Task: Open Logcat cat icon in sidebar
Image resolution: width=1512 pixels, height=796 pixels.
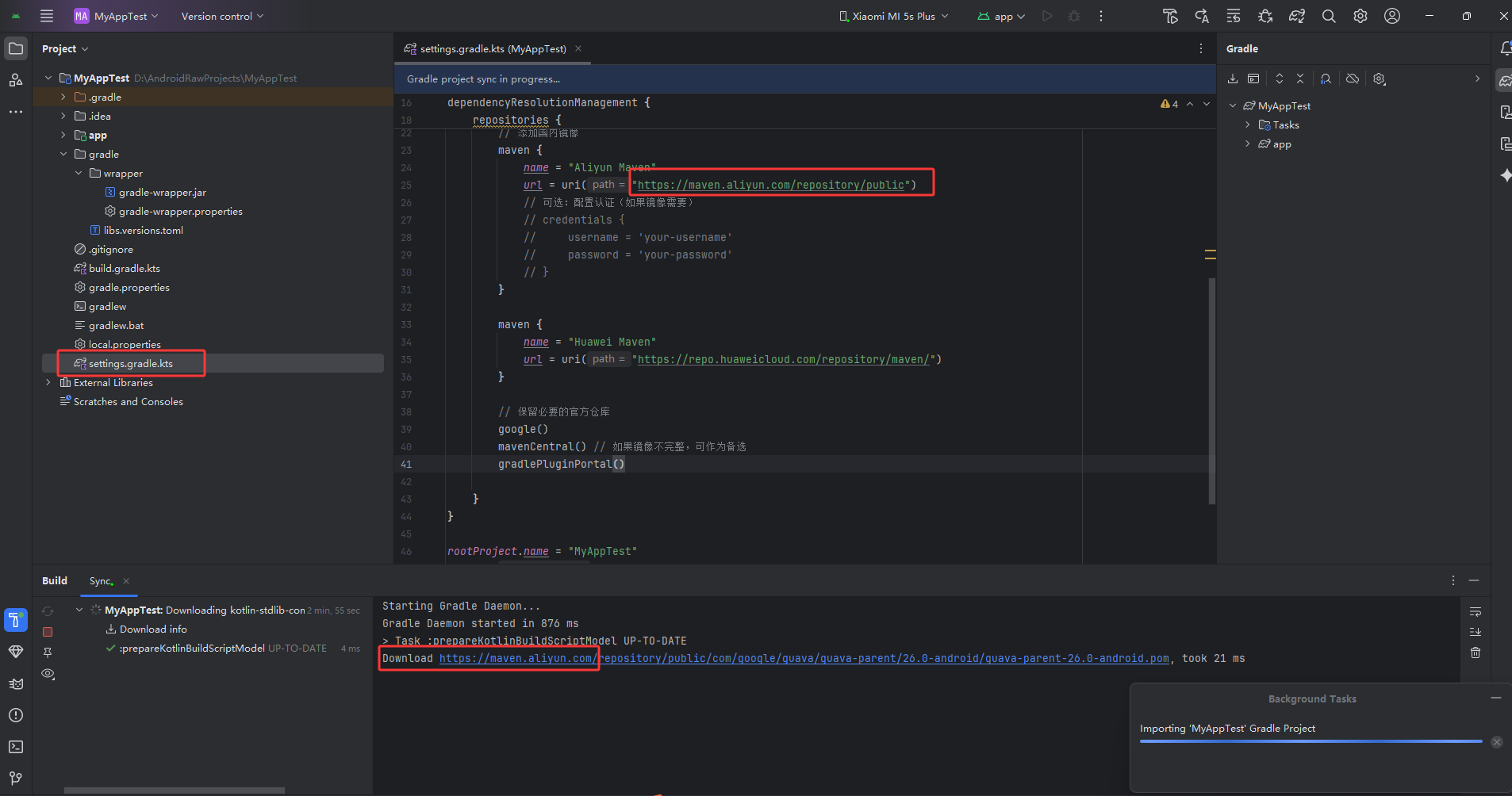Action: coord(16,683)
